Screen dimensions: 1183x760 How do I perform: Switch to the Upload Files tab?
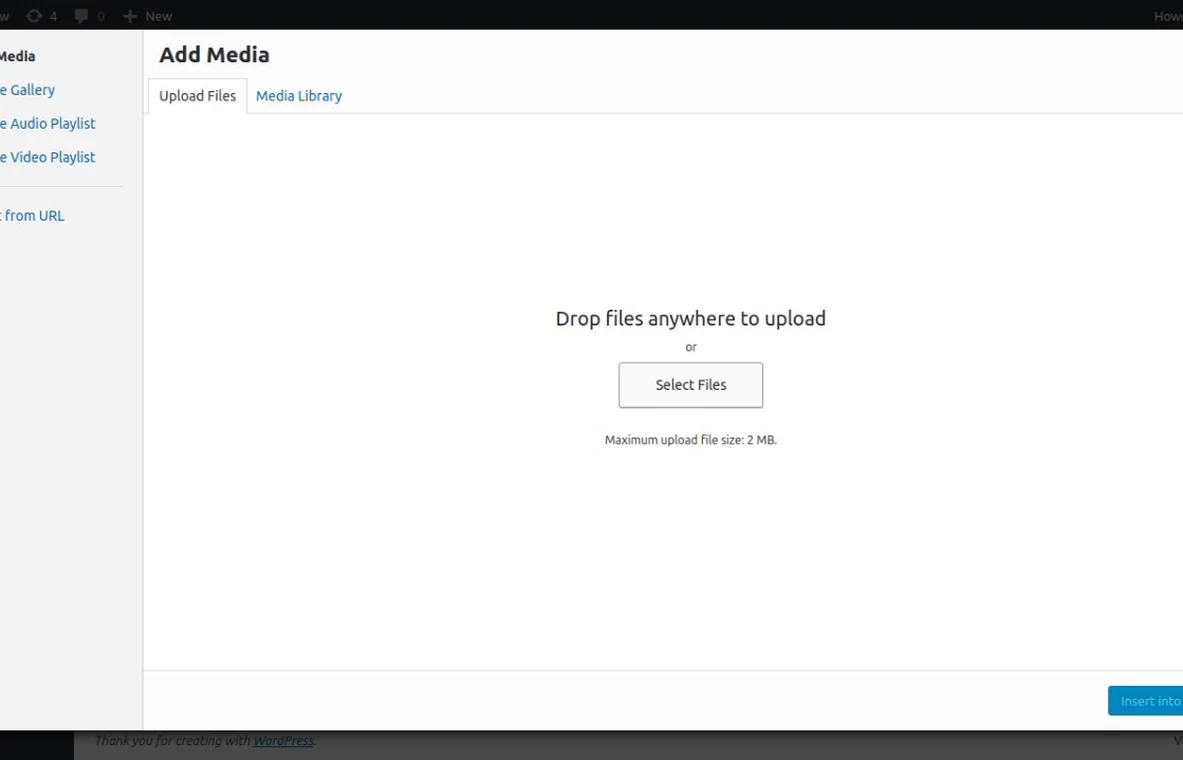tap(198, 96)
